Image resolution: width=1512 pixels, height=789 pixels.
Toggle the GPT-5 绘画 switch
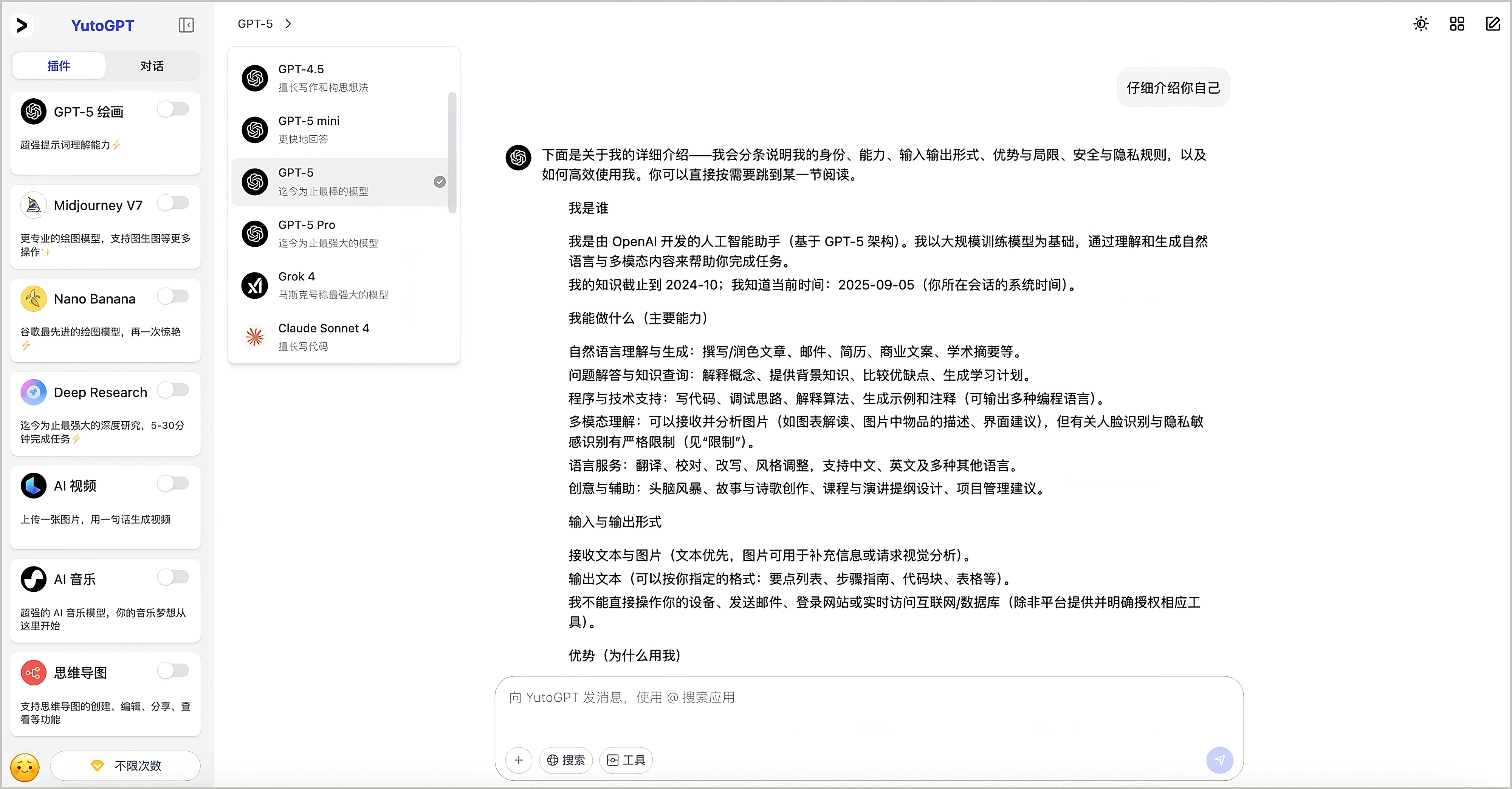pos(173,109)
